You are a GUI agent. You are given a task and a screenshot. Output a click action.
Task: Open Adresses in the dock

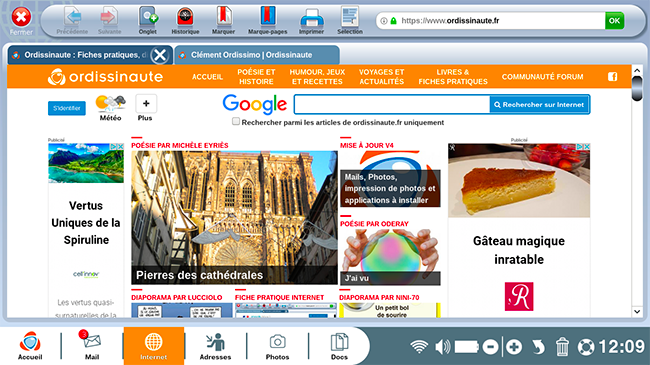click(x=215, y=346)
